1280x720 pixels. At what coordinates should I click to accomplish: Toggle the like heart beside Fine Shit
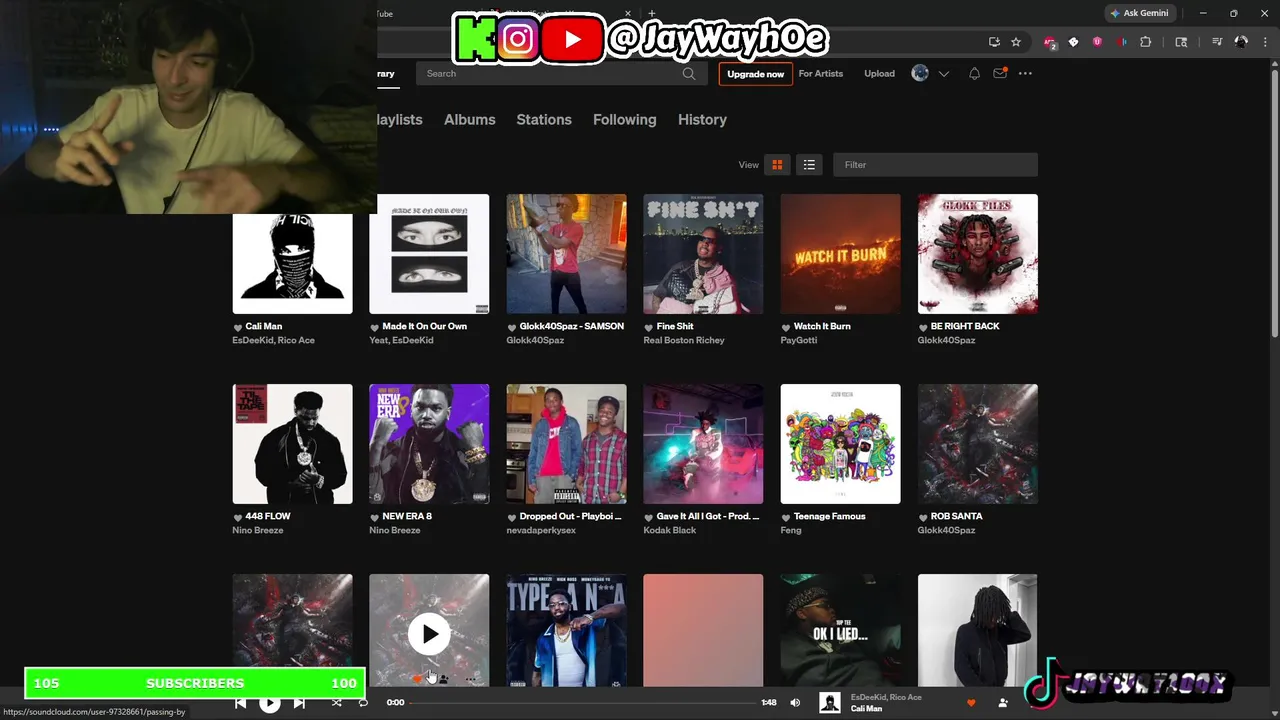pos(649,327)
